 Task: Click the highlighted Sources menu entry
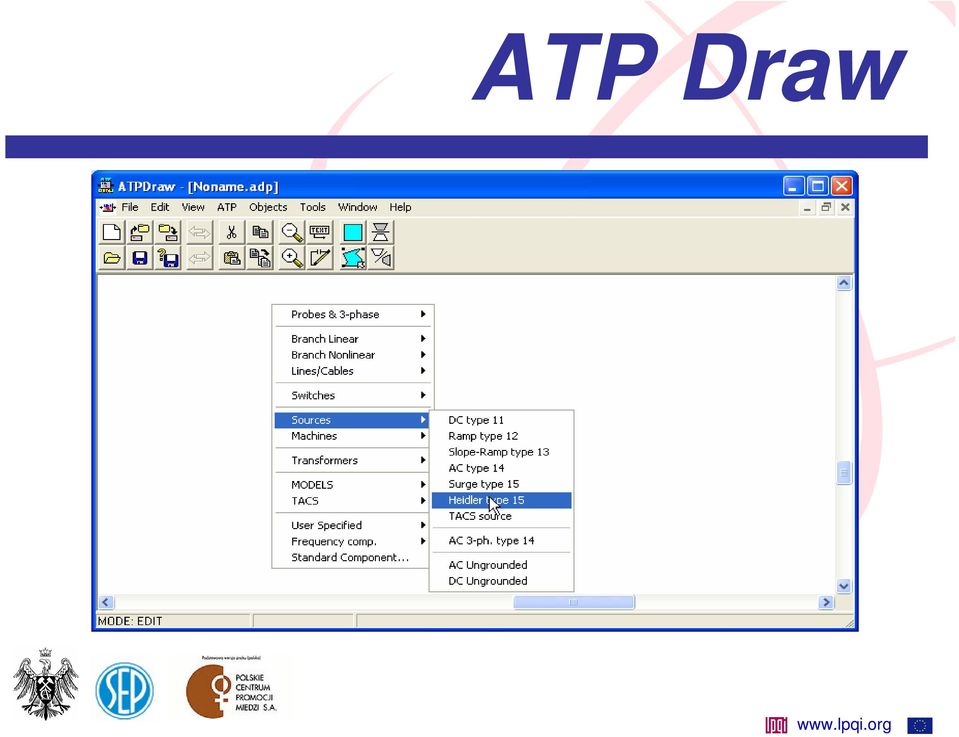coord(352,420)
